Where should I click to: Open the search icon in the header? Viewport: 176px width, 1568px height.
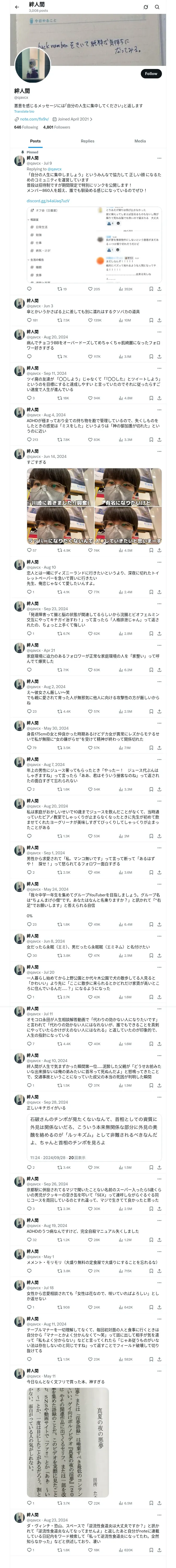(x=157, y=7)
